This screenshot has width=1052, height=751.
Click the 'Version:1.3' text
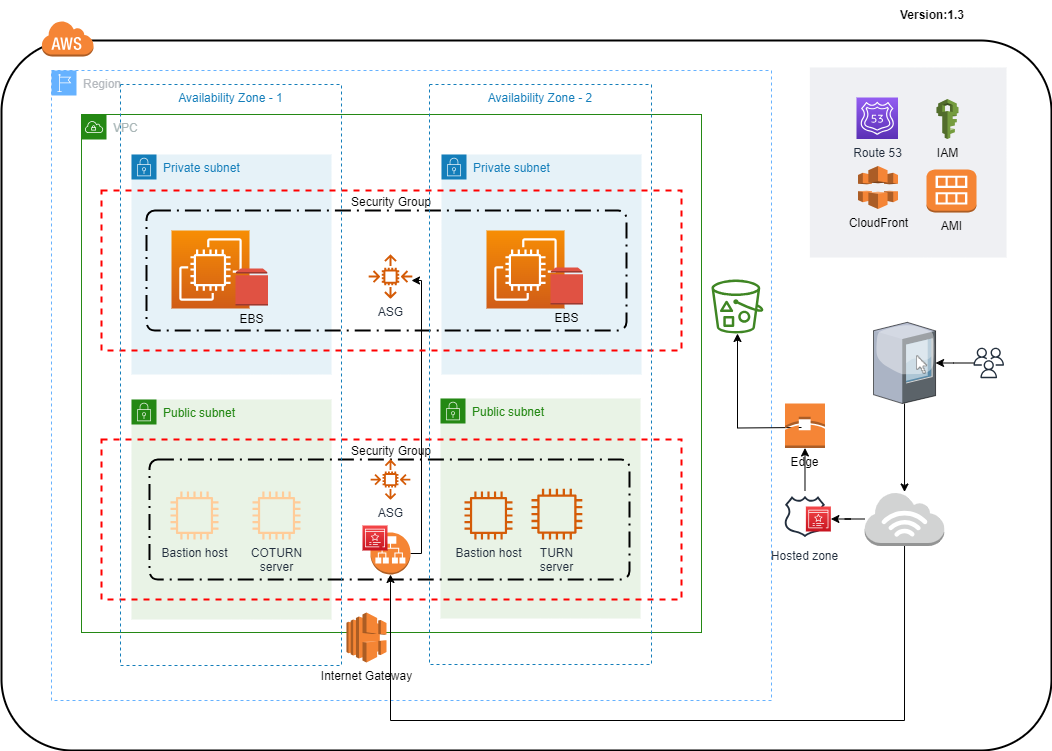[931, 15]
